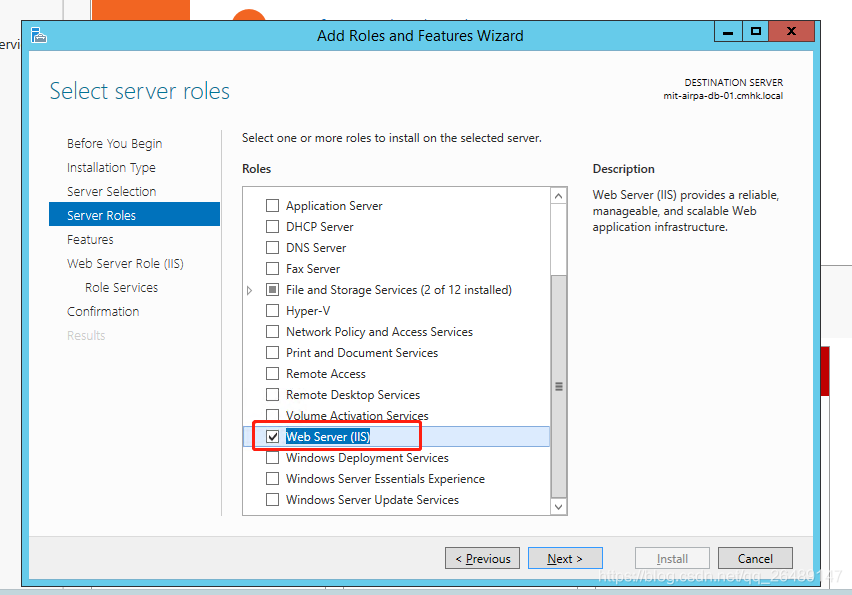Enable the DHCP Server checkbox
852x595 pixels.
tap(272, 227)
